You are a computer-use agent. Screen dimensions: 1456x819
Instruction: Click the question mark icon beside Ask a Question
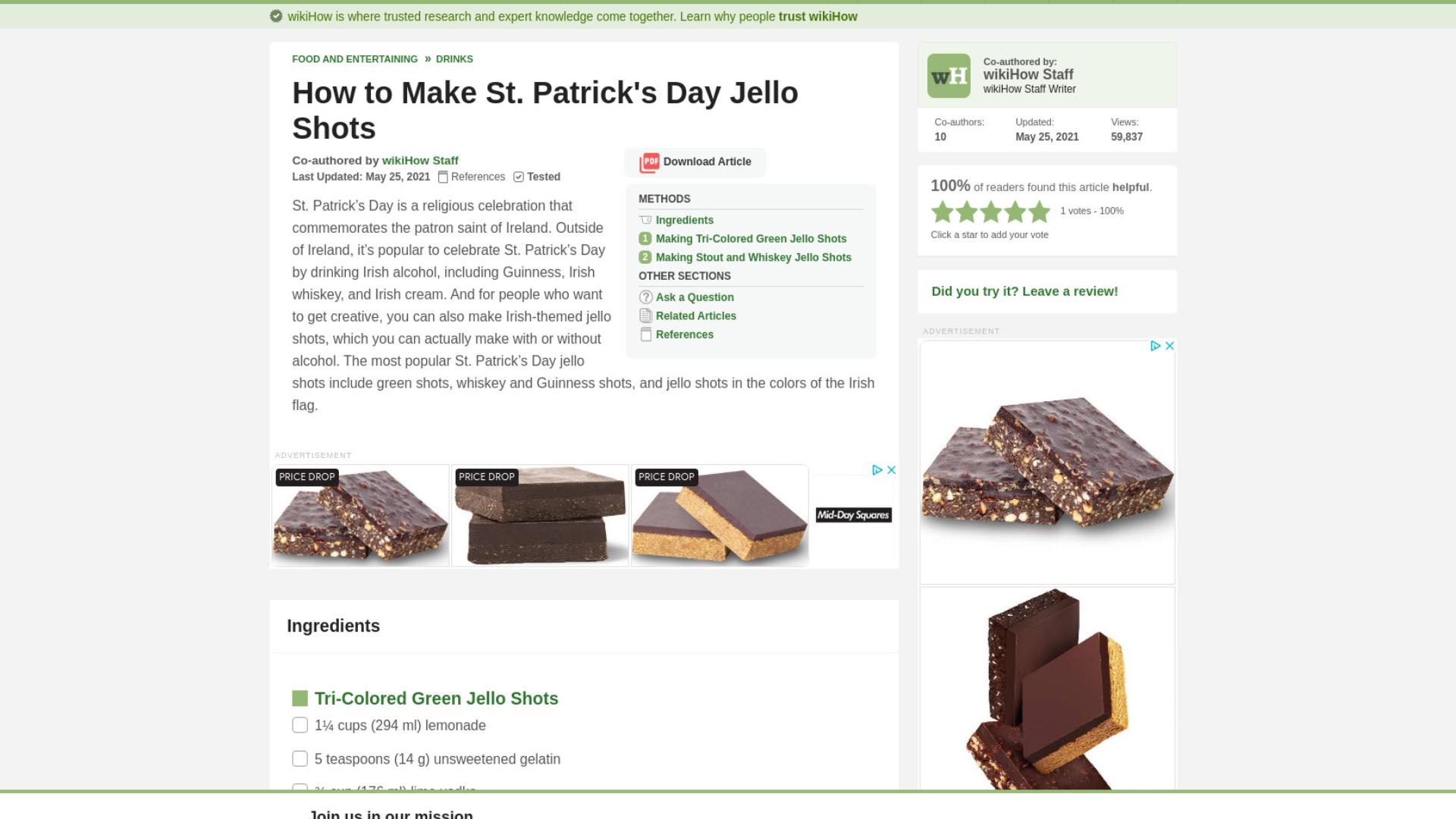[x=646, y=297]
